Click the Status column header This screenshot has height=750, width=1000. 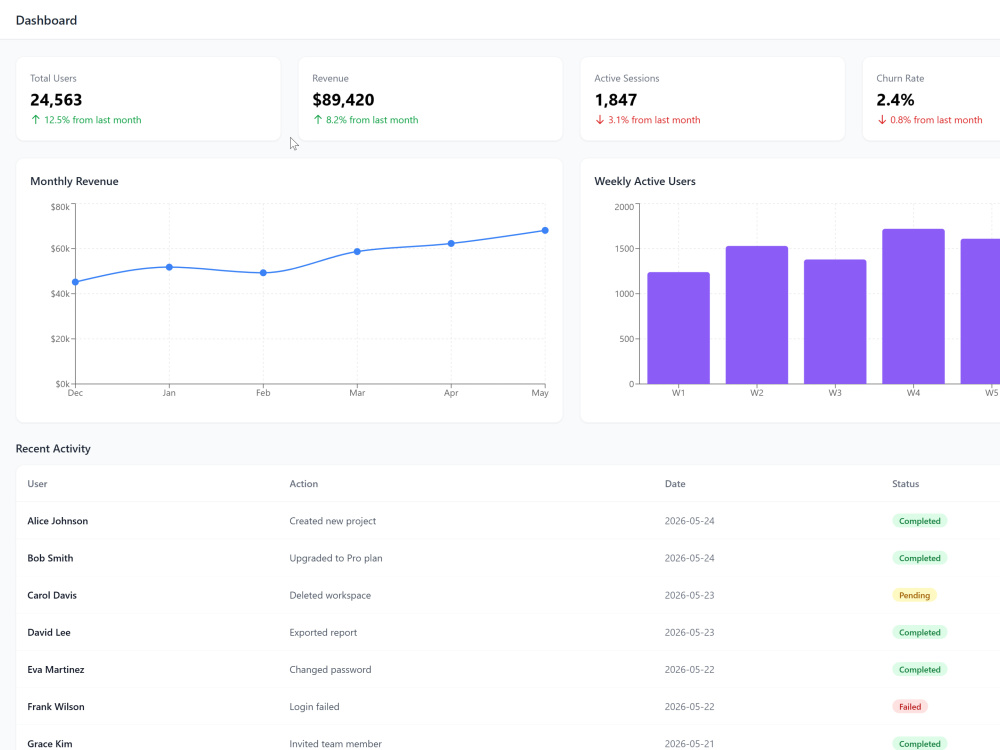pyautogui.click(x=906, y=484)
